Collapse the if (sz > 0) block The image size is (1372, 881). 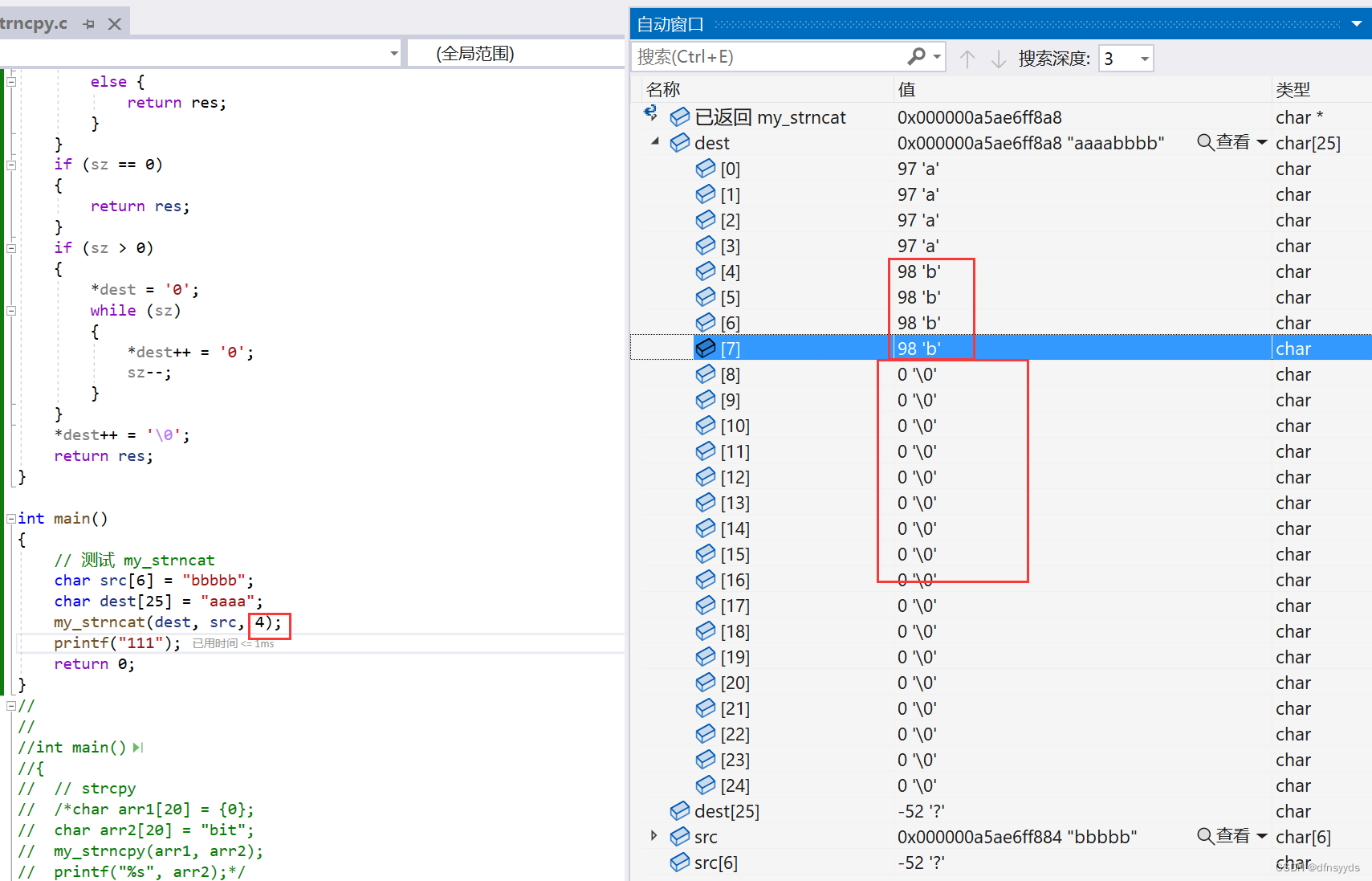point(11,248)
